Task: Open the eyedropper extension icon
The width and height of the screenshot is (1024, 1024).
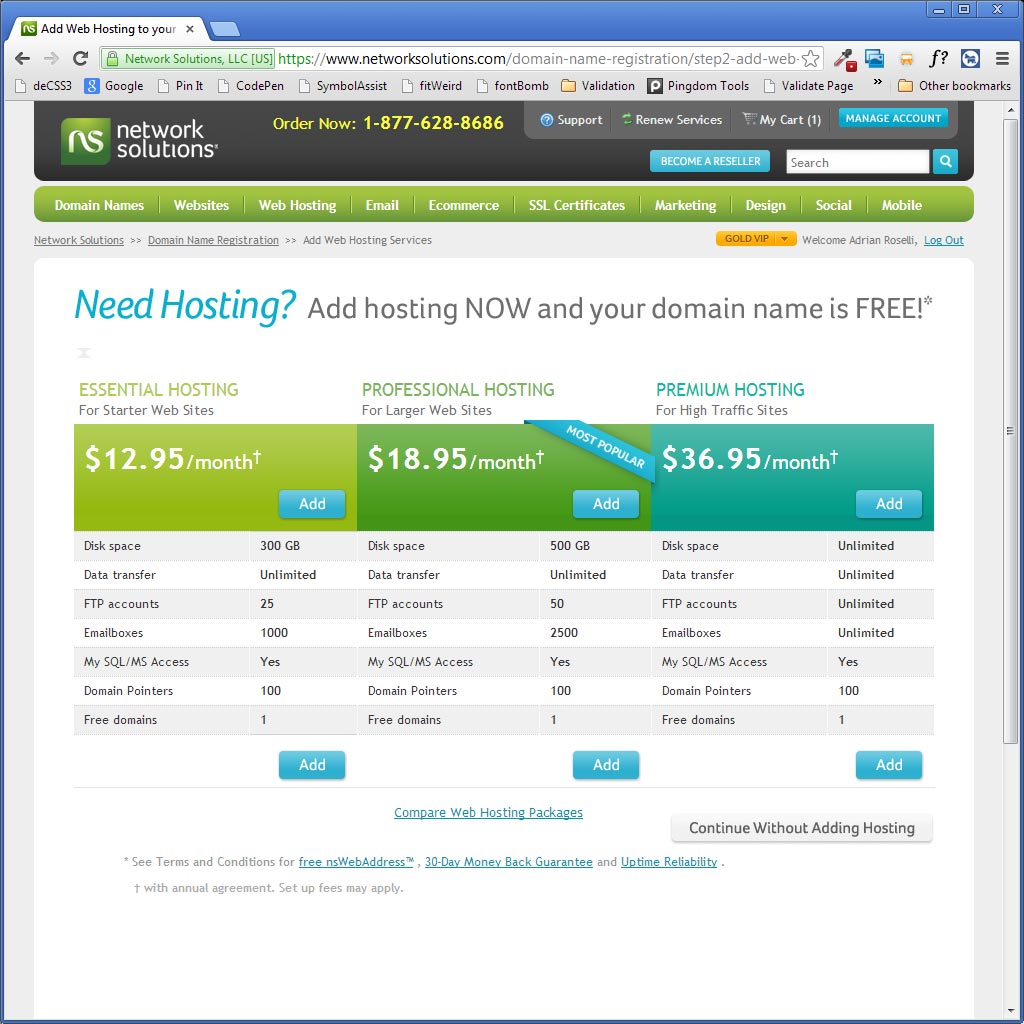Action: click(x=845, y=59)
